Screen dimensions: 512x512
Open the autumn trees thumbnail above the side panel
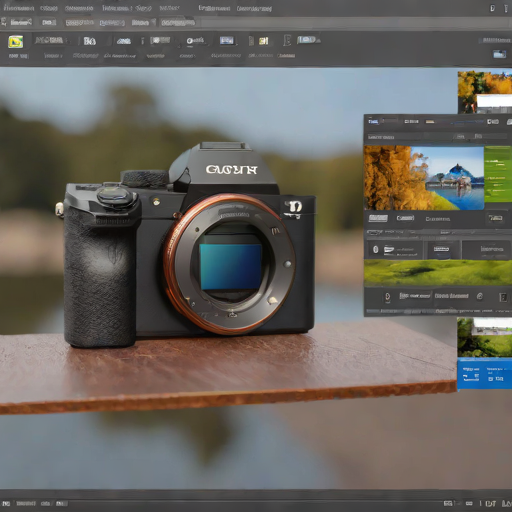coord(485,92)
